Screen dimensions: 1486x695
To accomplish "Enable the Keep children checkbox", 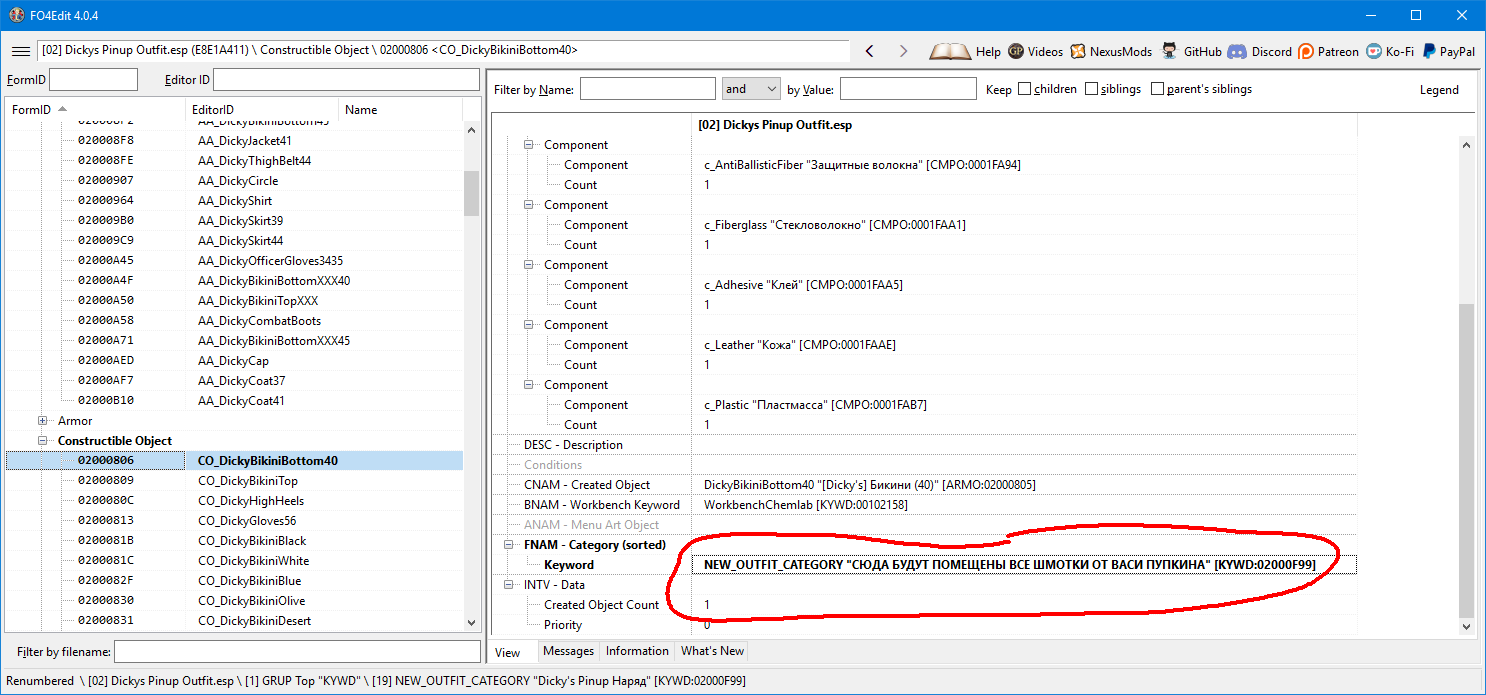I will [x=1024, y=89].
